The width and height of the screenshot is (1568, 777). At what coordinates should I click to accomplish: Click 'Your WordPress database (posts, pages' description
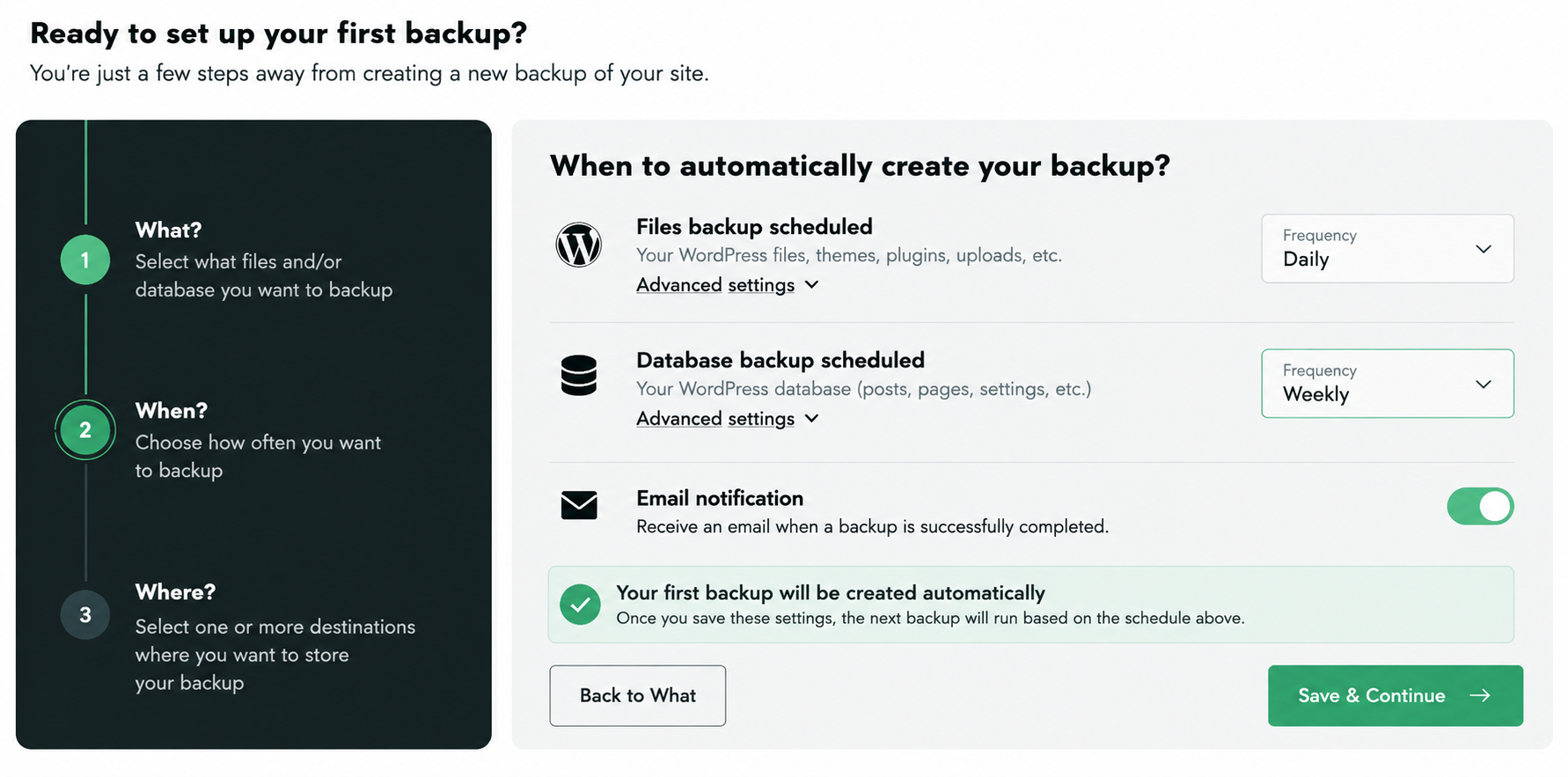863,389
